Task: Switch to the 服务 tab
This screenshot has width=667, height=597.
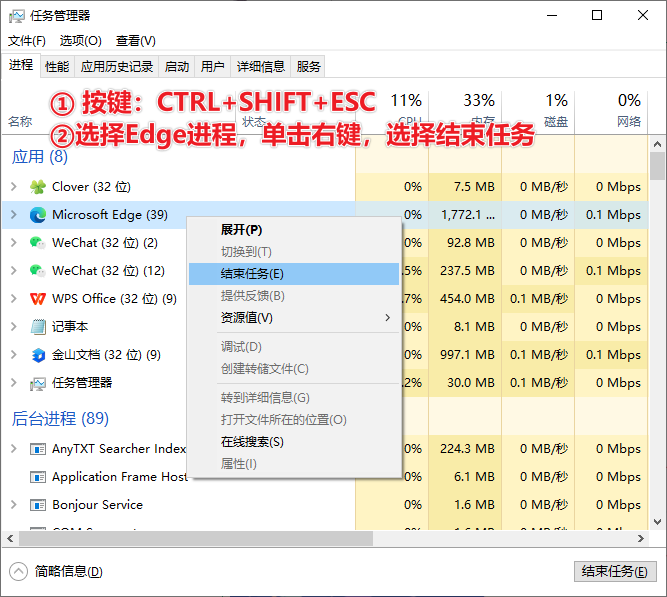Action: tap(308, 66)
